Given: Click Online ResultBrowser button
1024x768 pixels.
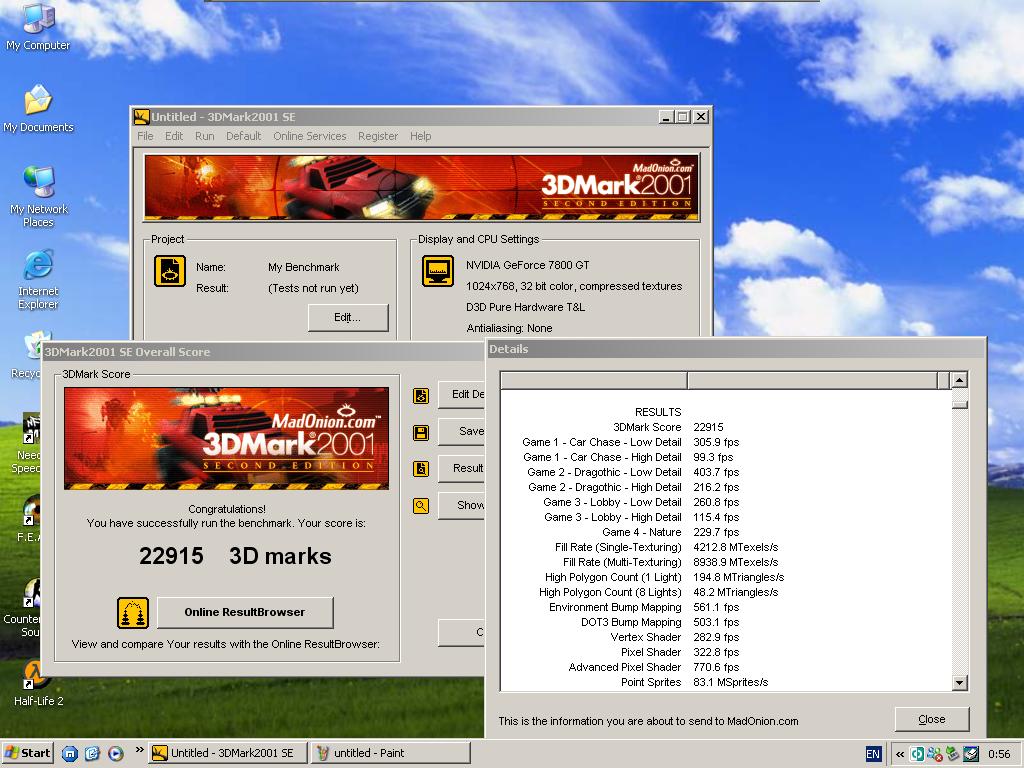Looking at the screenshot, I should [x=245, y=613].
